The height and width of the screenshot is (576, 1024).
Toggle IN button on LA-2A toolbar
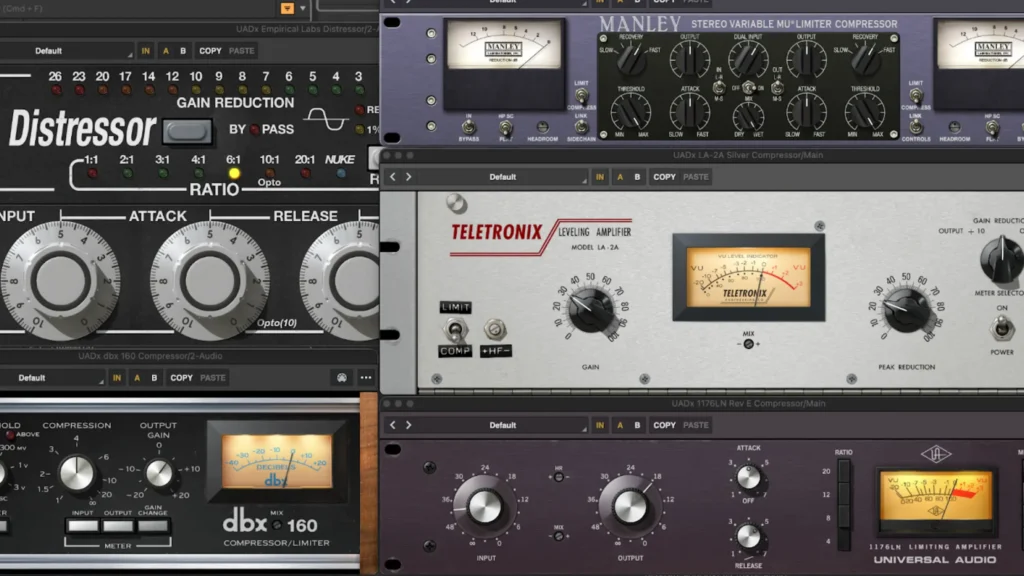pyautogui.click(x=600, y=177)
